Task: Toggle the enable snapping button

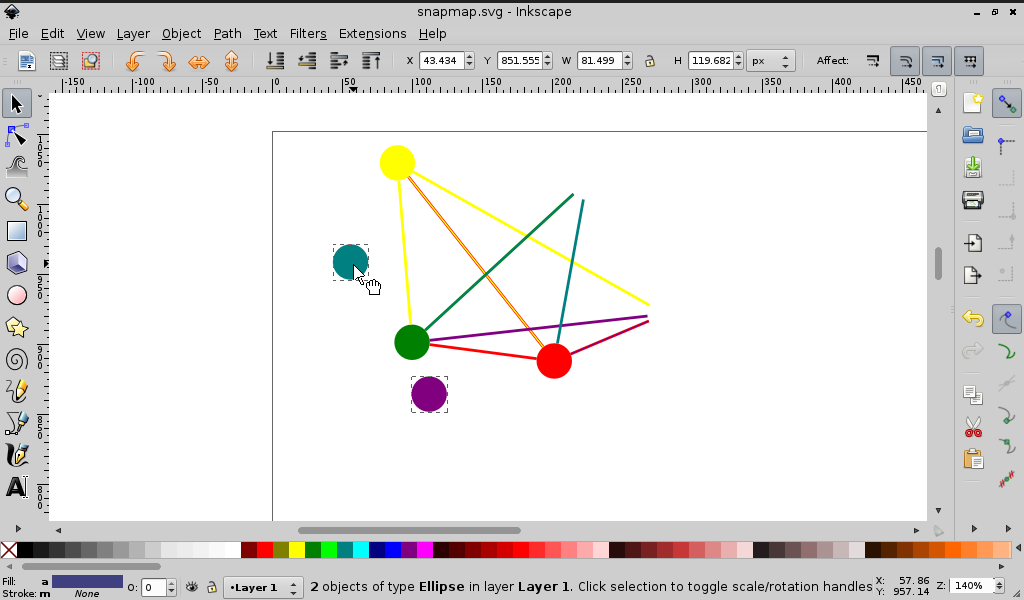Action: [1006, 103]
